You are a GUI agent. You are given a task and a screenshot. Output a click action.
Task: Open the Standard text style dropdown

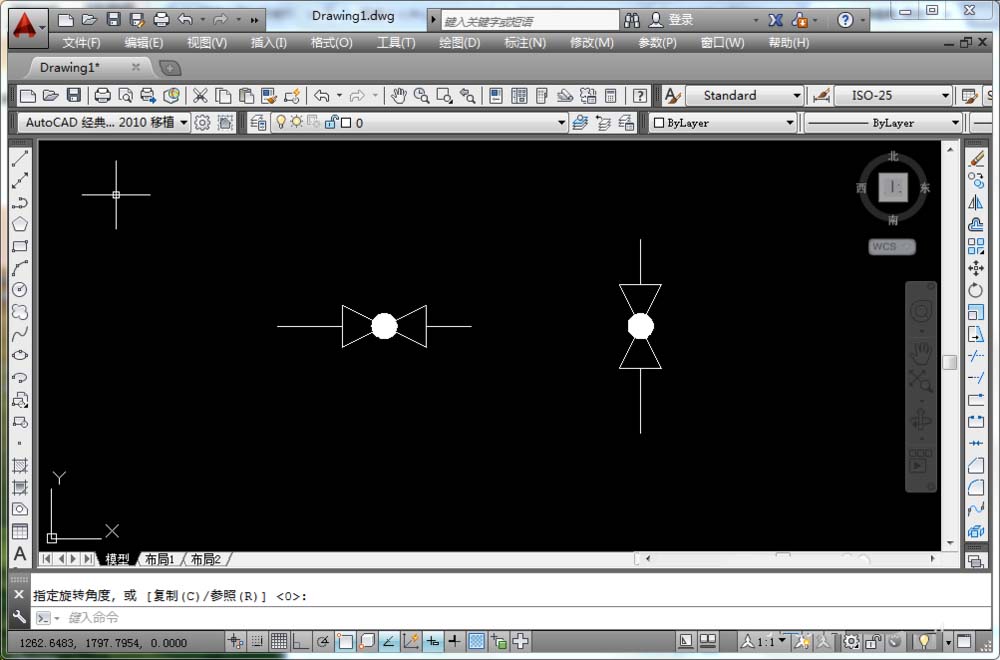point(797,96)
